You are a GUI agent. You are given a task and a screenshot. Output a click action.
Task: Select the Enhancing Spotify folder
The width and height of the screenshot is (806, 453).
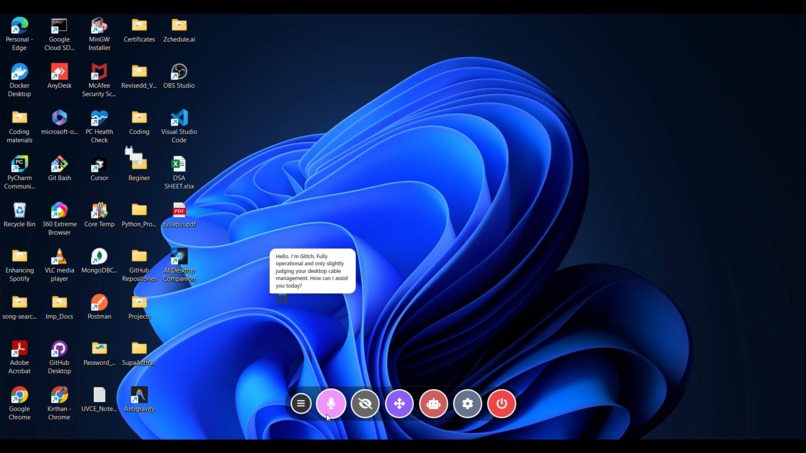19,265
